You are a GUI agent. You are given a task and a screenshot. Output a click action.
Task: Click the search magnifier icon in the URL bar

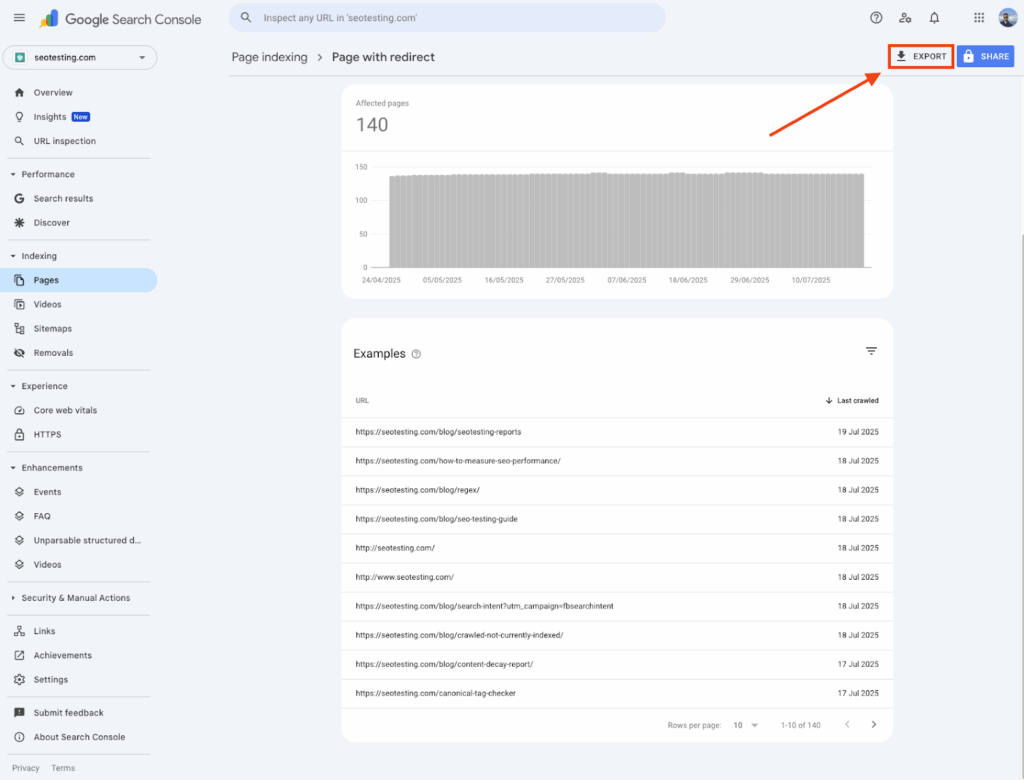[x=246, y=18]
